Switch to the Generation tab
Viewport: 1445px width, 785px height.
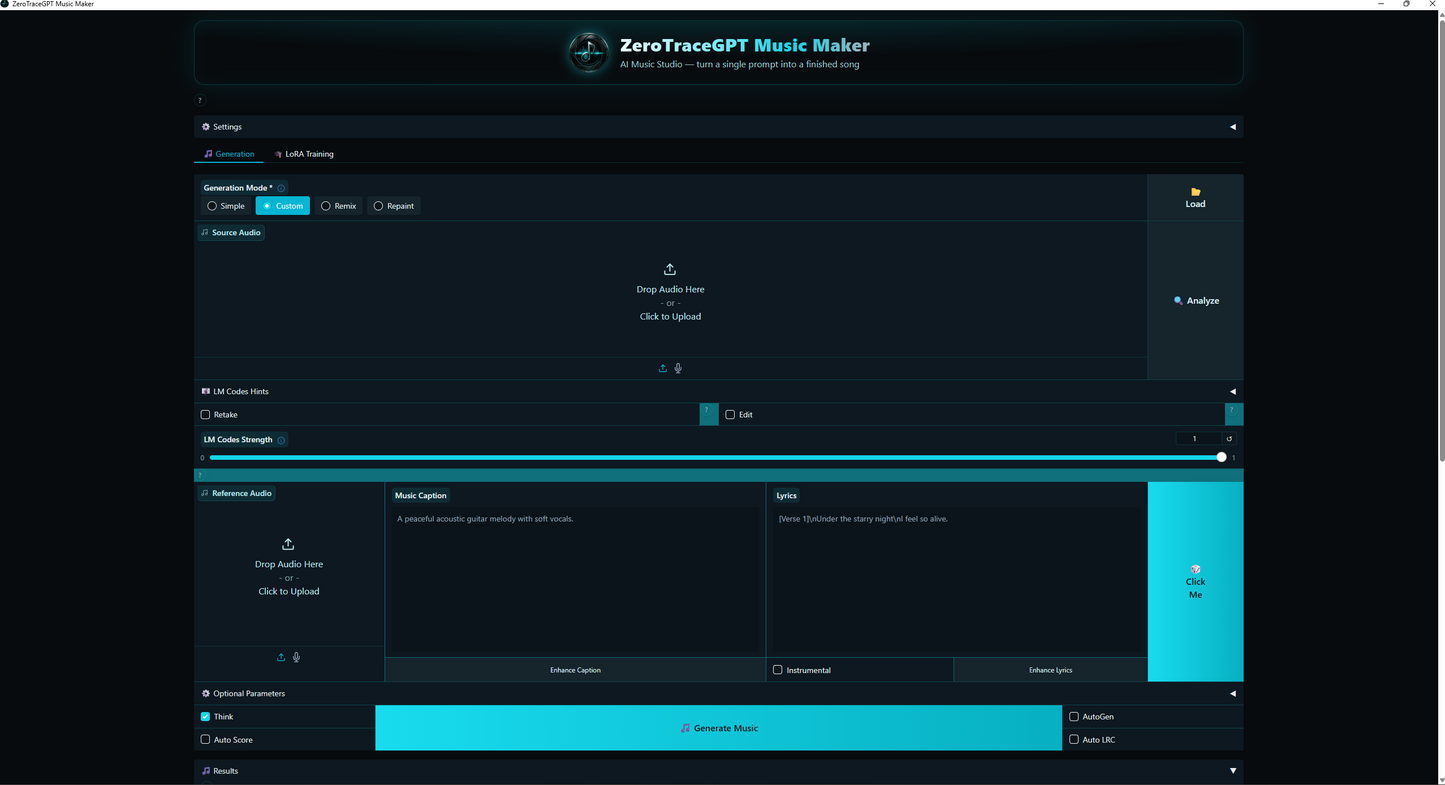pyautogui.click(x=229, y=154)
